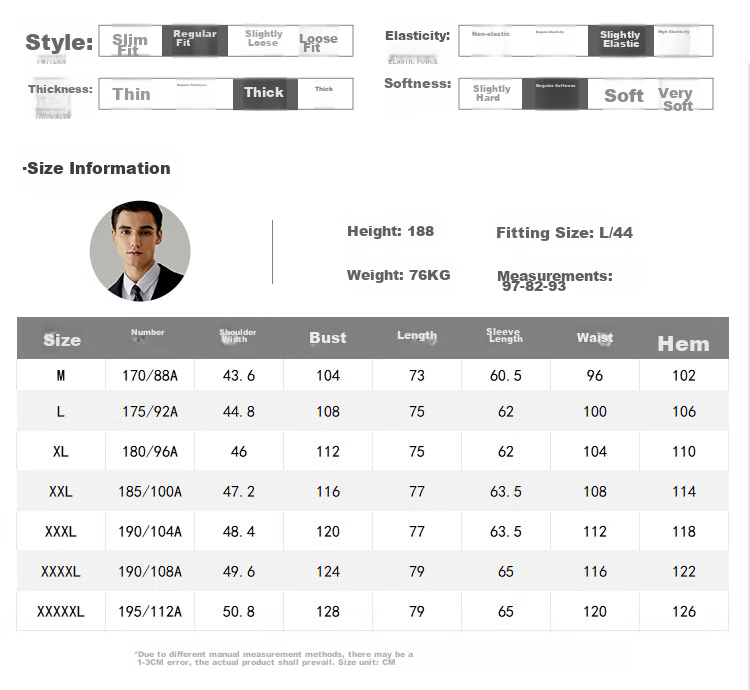Click the hem value 122

tap(684, 572)
